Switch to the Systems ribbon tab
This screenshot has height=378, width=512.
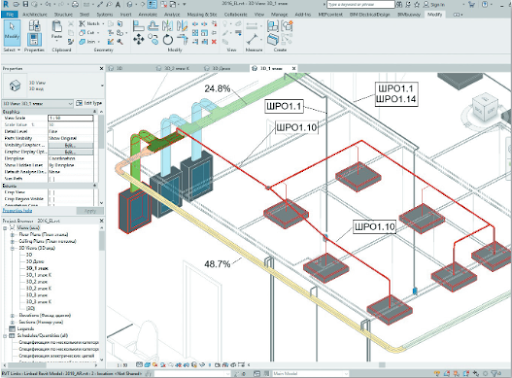tap(105, 15)
